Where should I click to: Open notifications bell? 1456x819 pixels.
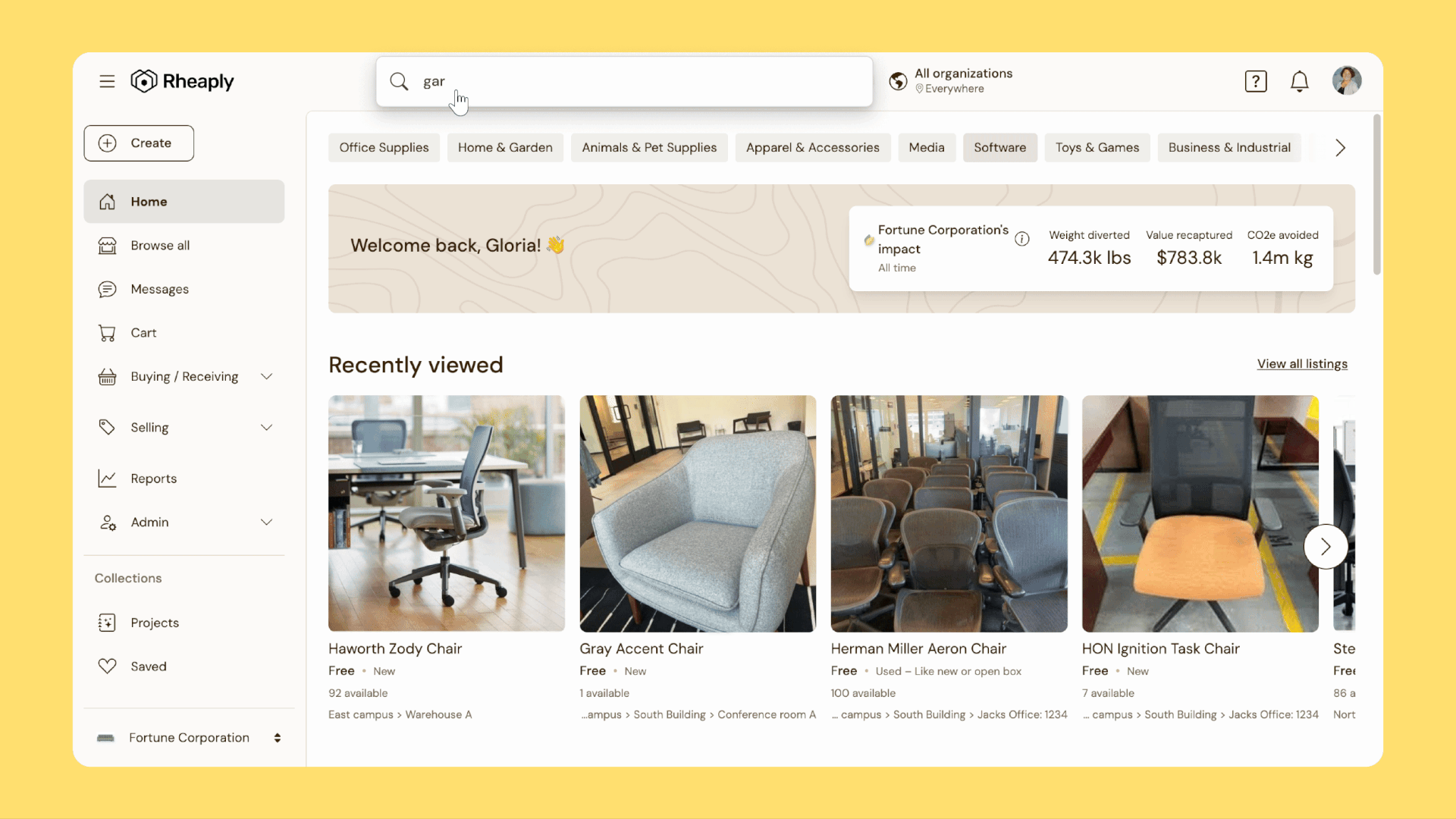point(1300,81)
